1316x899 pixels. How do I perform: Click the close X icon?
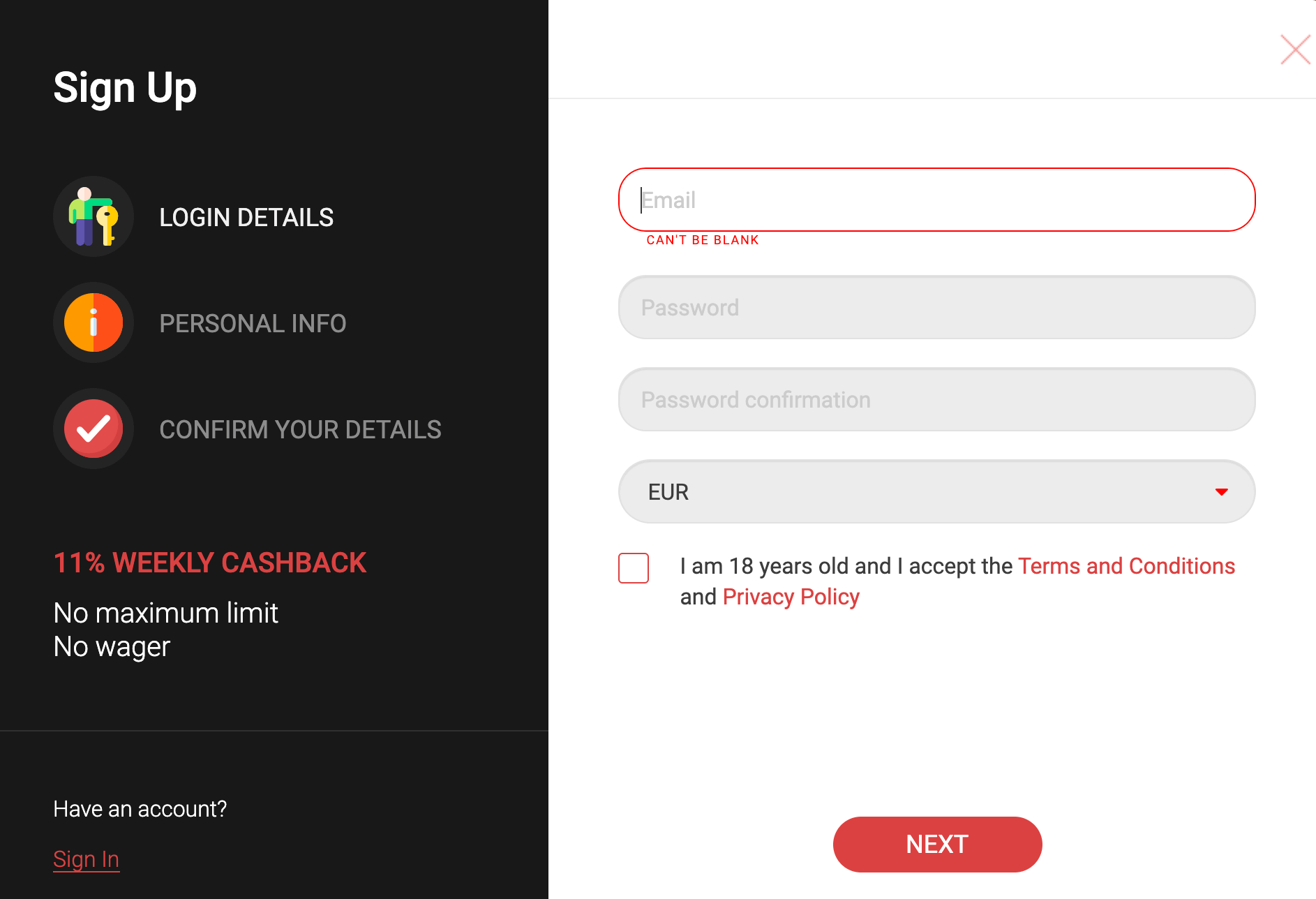1295,50
